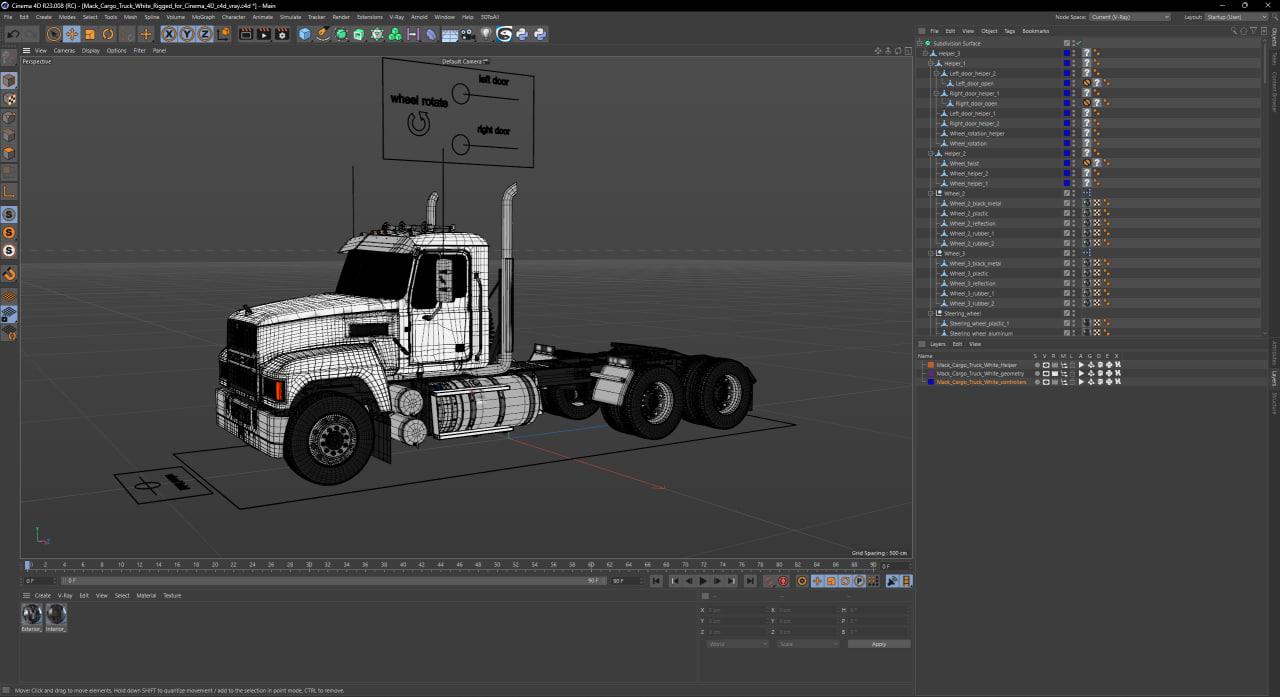Open the Scale mode dropdown

808,644
